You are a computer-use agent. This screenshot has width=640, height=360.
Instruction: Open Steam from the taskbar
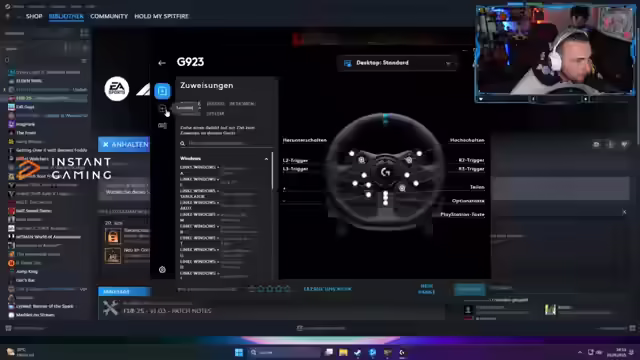pos(358,352)
